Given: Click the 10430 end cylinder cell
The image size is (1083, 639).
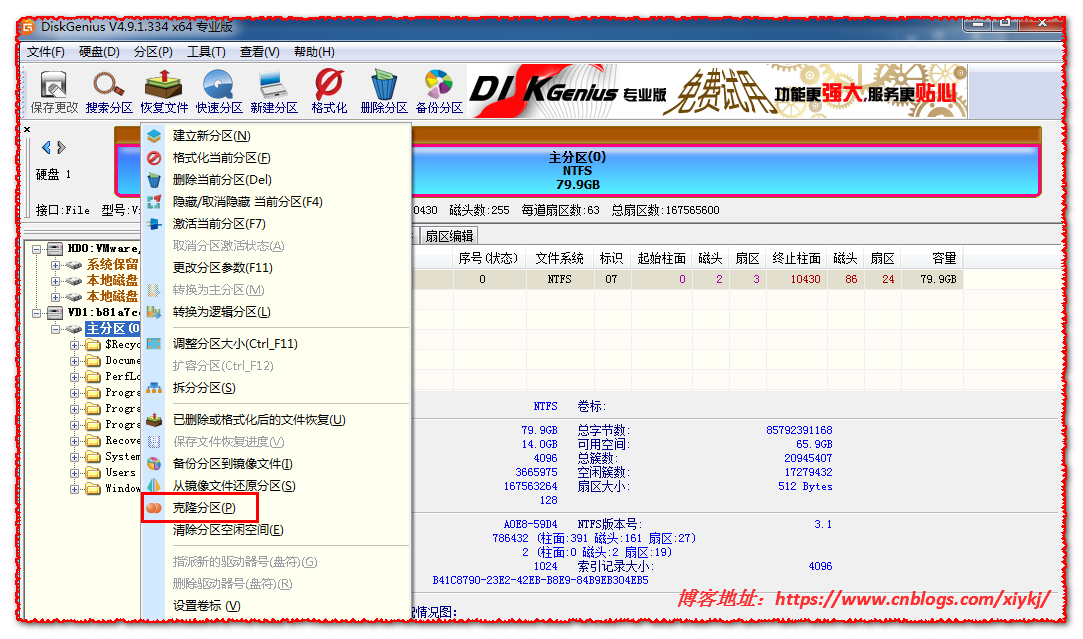Looking at the screenshot, I should click(x=797, y=279).
